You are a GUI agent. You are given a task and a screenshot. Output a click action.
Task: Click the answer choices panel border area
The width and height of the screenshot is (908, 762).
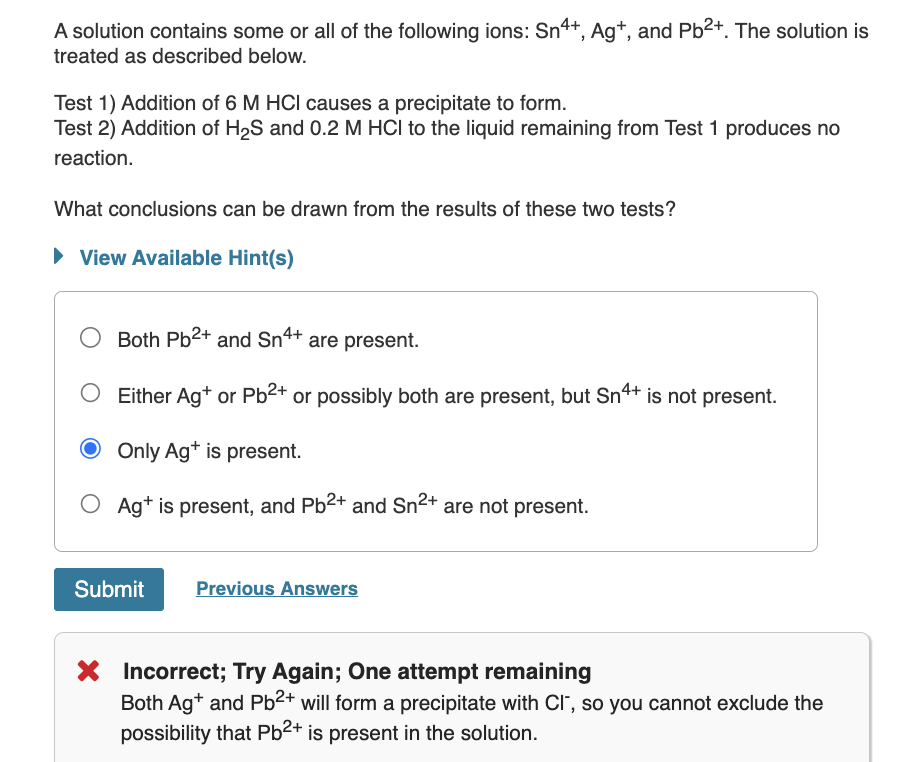point(435,293)
